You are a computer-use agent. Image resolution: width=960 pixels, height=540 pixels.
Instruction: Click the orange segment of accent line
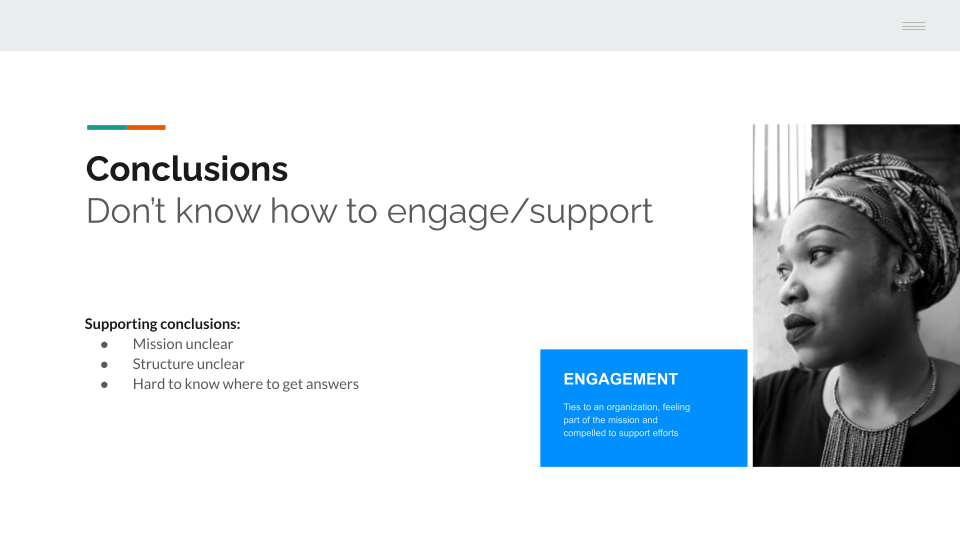[146, 127]
